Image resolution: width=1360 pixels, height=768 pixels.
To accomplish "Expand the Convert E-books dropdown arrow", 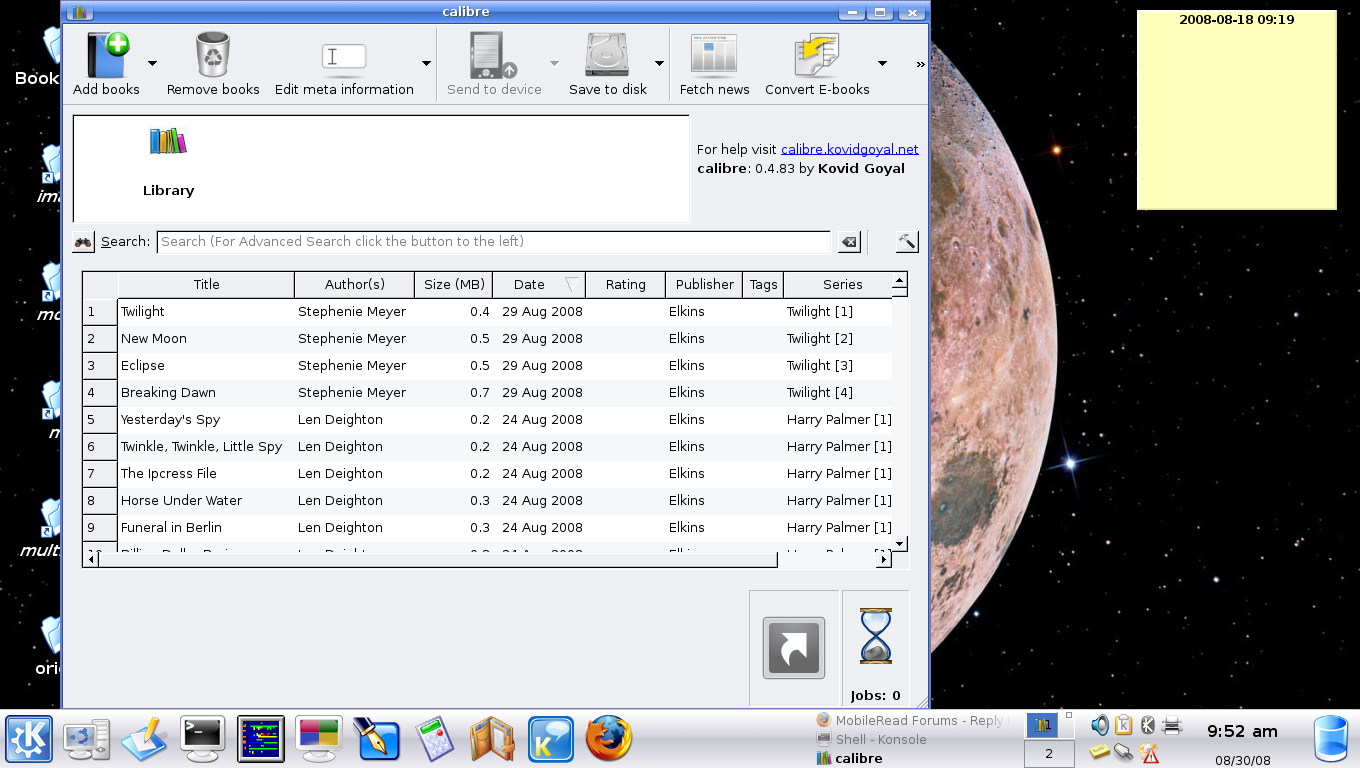I will point(882,64).
